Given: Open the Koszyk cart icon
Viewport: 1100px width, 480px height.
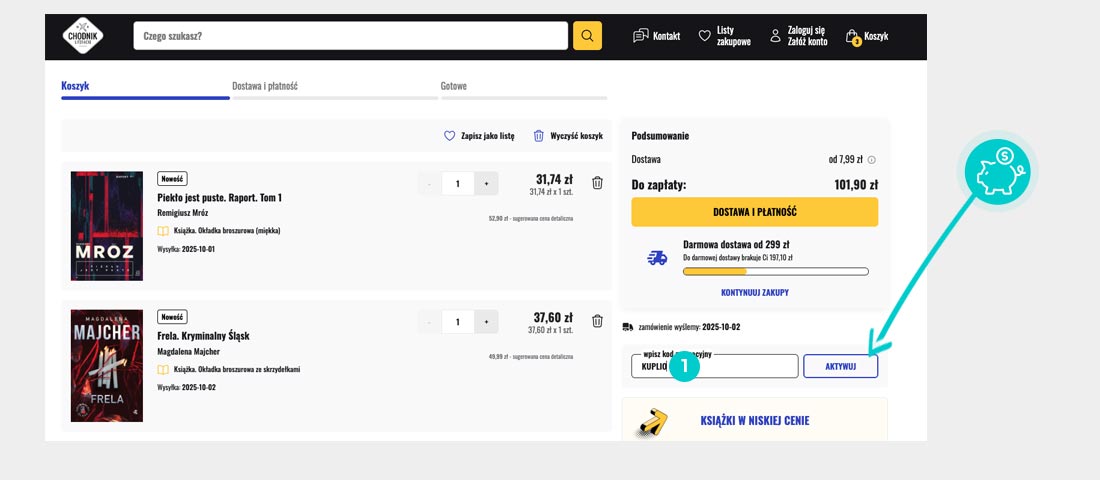Looking at the screenshot, I should point(852,37).
